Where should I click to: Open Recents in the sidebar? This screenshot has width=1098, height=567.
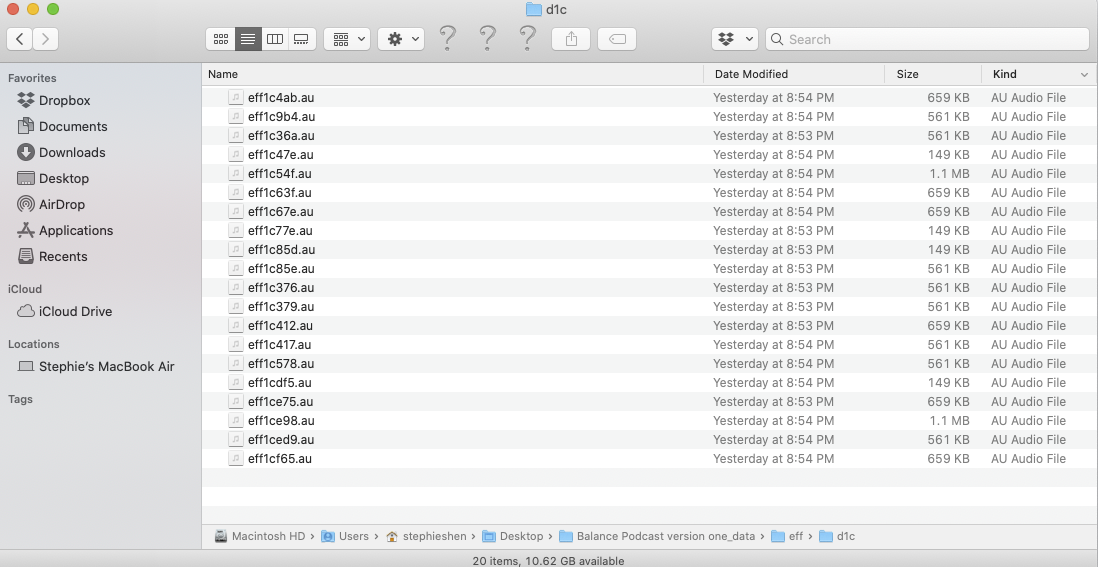[53, 256]
